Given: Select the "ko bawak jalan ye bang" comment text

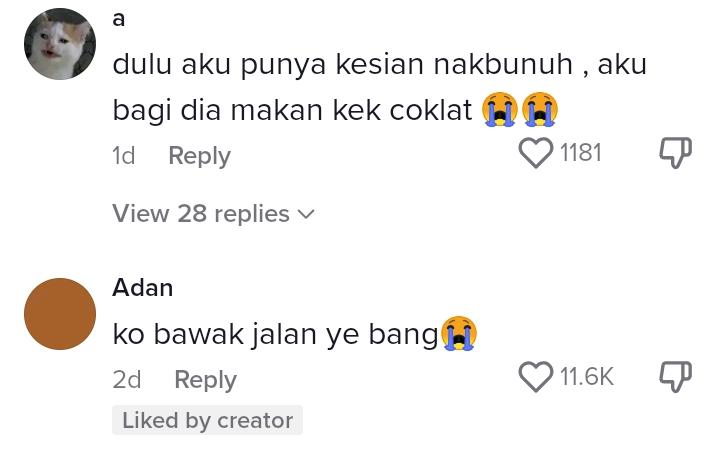Looking at the screenshot, I should (x=275, y=335).
